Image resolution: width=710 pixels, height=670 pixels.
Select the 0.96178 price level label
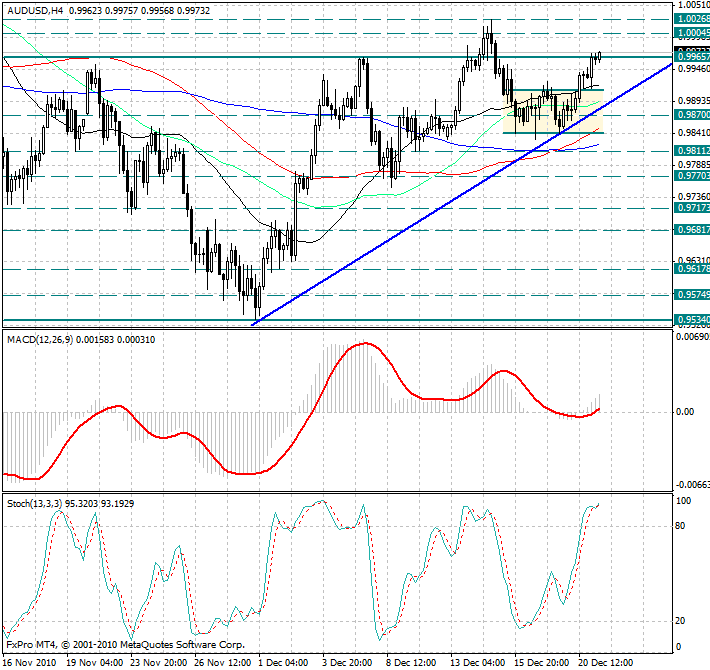coord(692,269)
